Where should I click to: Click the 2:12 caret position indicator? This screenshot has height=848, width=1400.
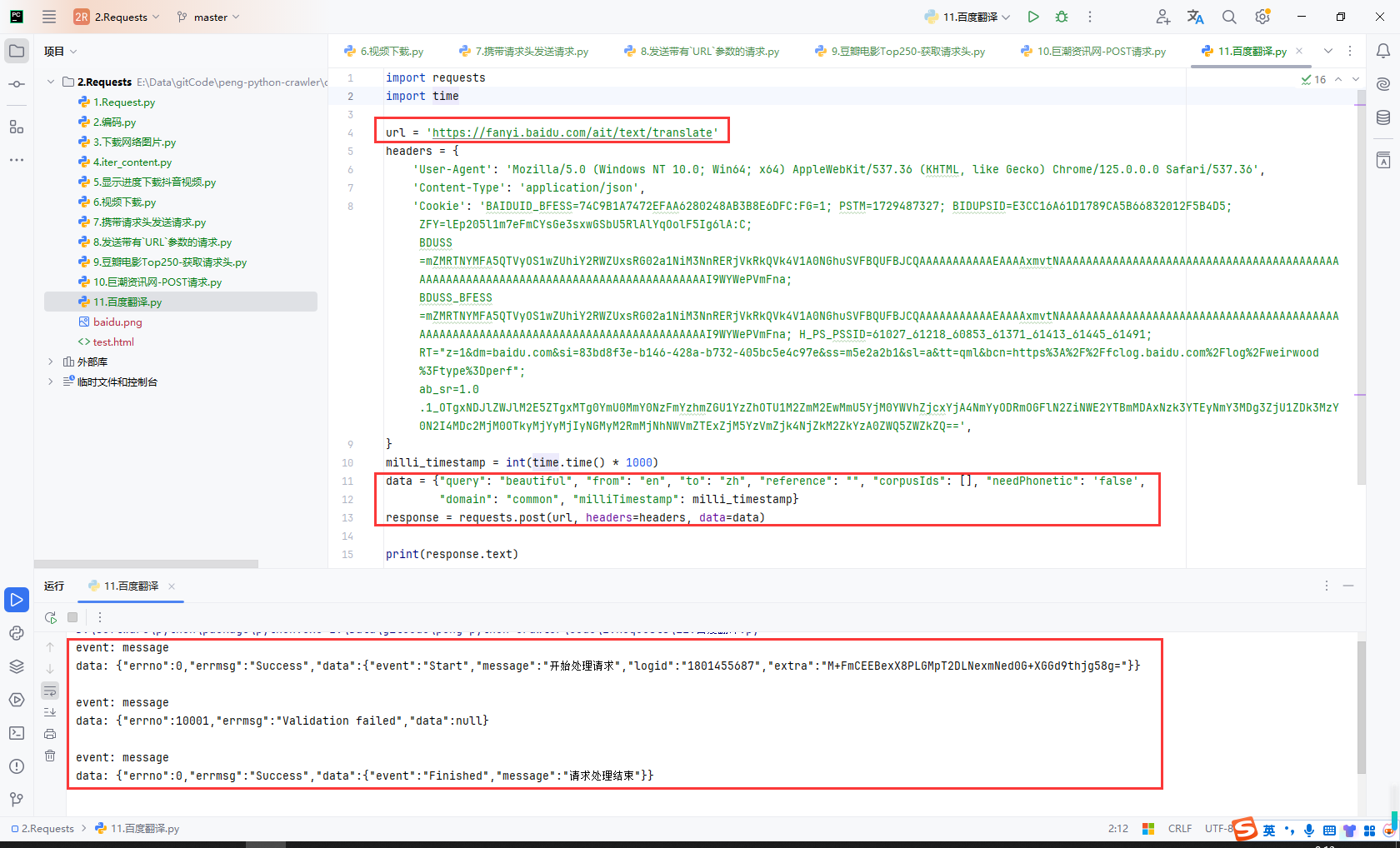click(x=1118, y=828)
